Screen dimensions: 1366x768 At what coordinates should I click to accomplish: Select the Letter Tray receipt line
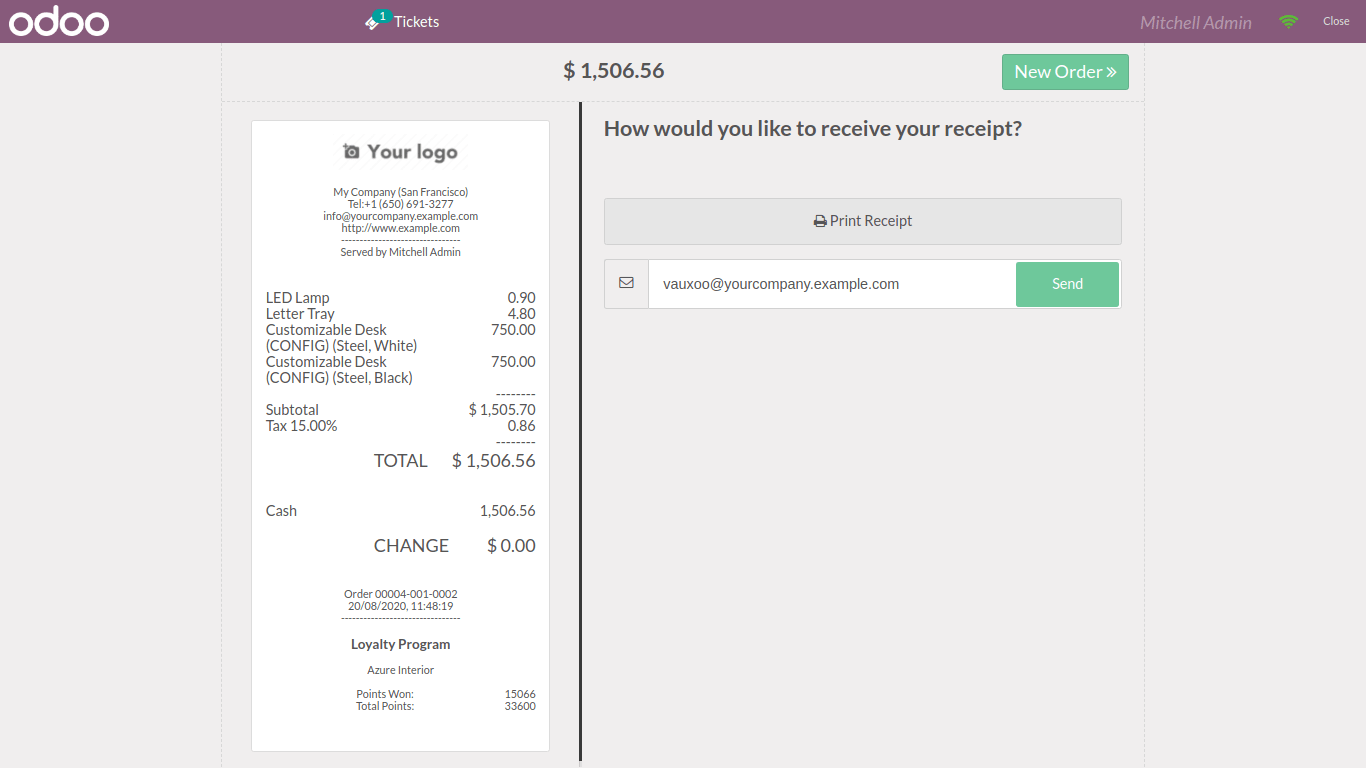[401, 314]
